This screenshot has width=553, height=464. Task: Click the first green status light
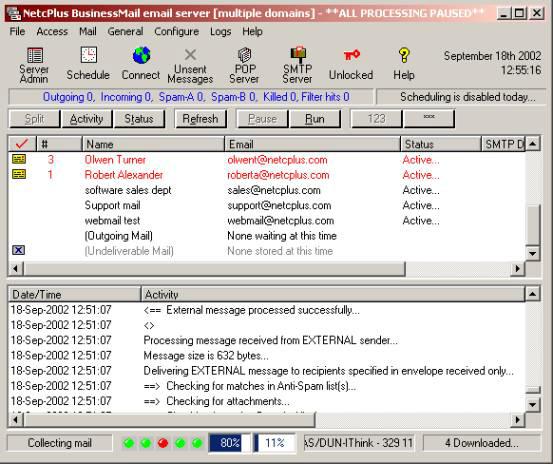128,443
